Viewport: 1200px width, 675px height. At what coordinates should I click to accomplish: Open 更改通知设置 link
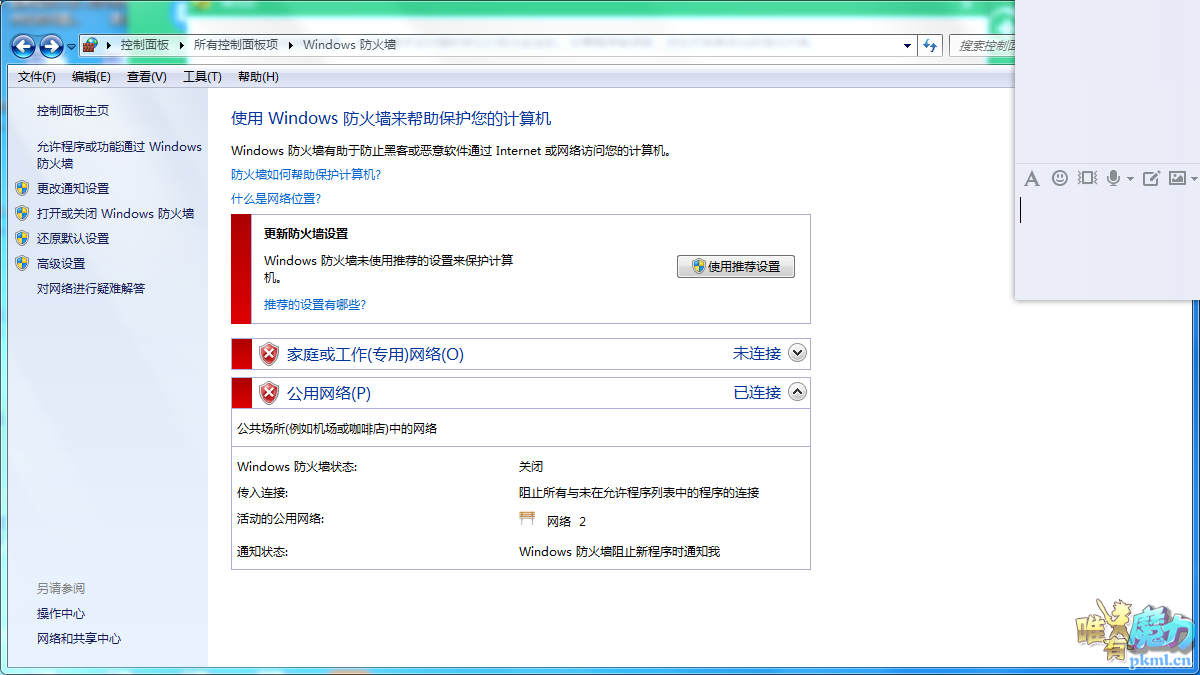(x=73, y=188)
